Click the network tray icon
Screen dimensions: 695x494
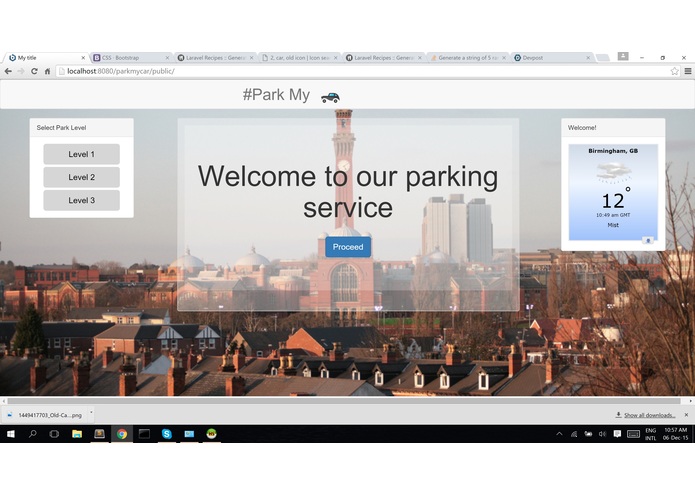pos(574,434)
